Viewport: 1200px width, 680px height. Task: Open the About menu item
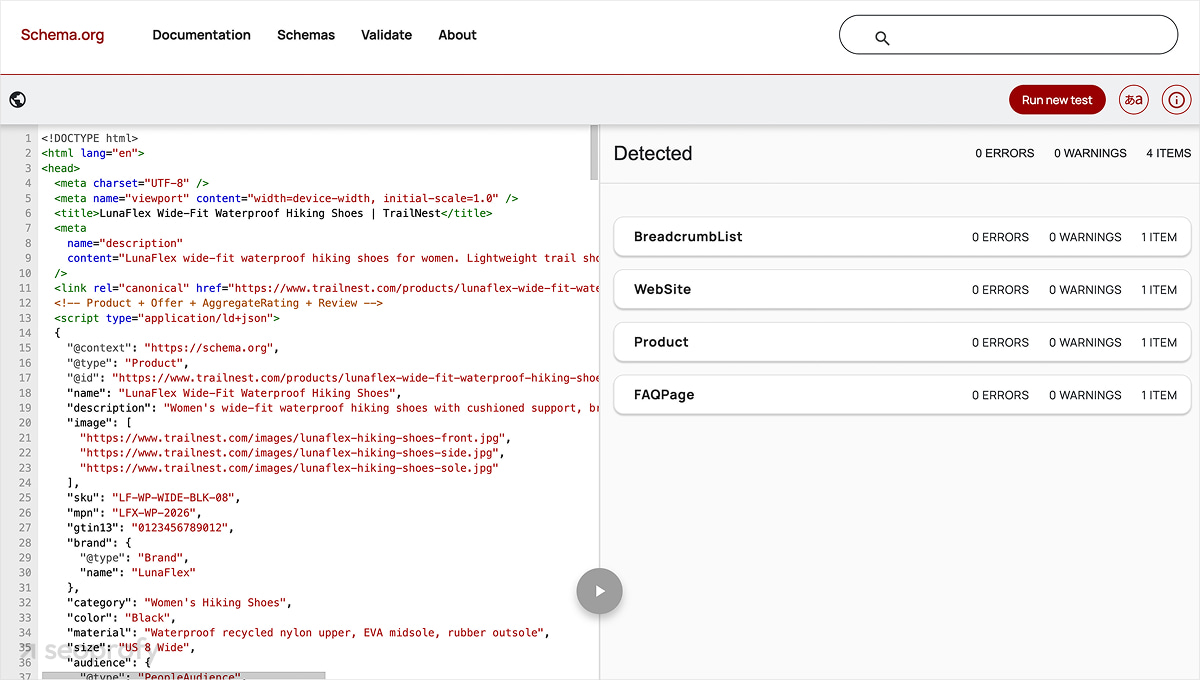point(457,35)
